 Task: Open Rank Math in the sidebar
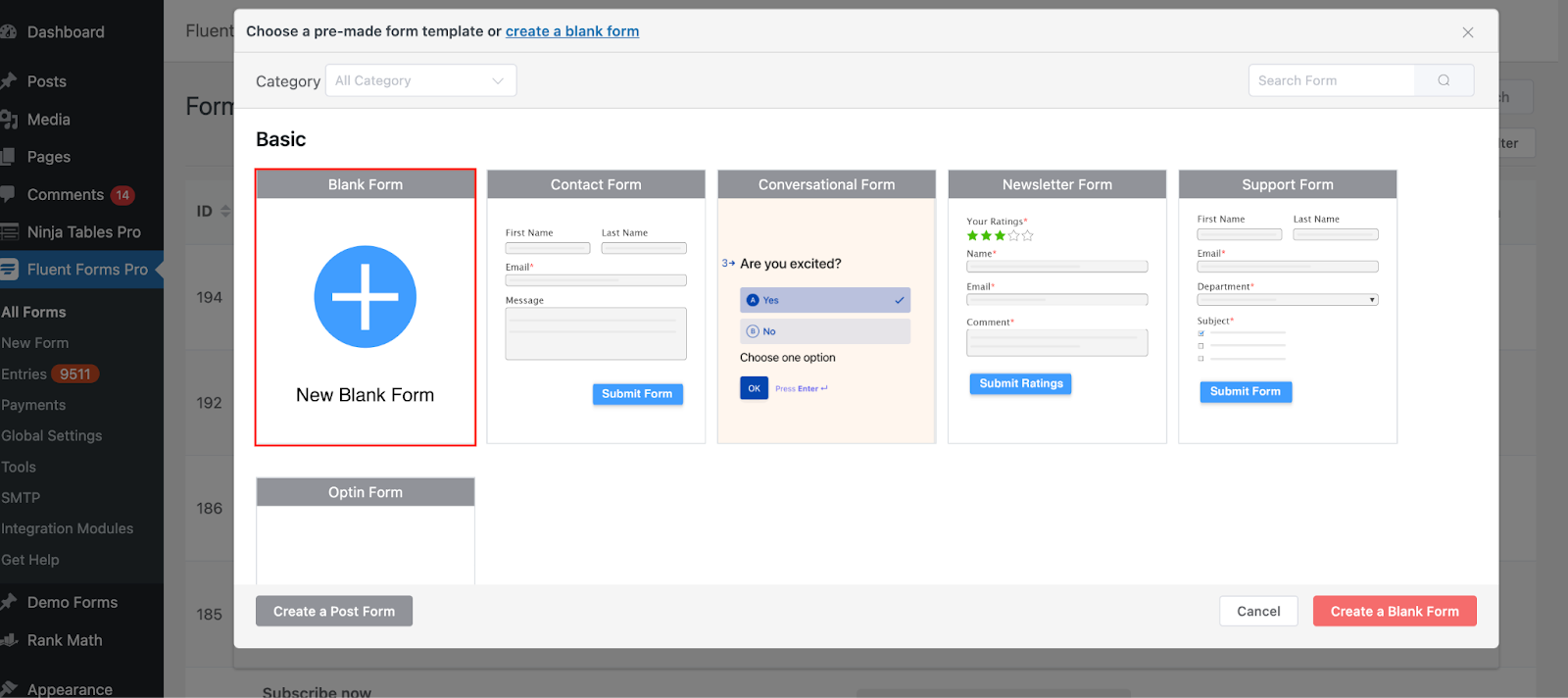pyautogui.click(x=65, y=640)
